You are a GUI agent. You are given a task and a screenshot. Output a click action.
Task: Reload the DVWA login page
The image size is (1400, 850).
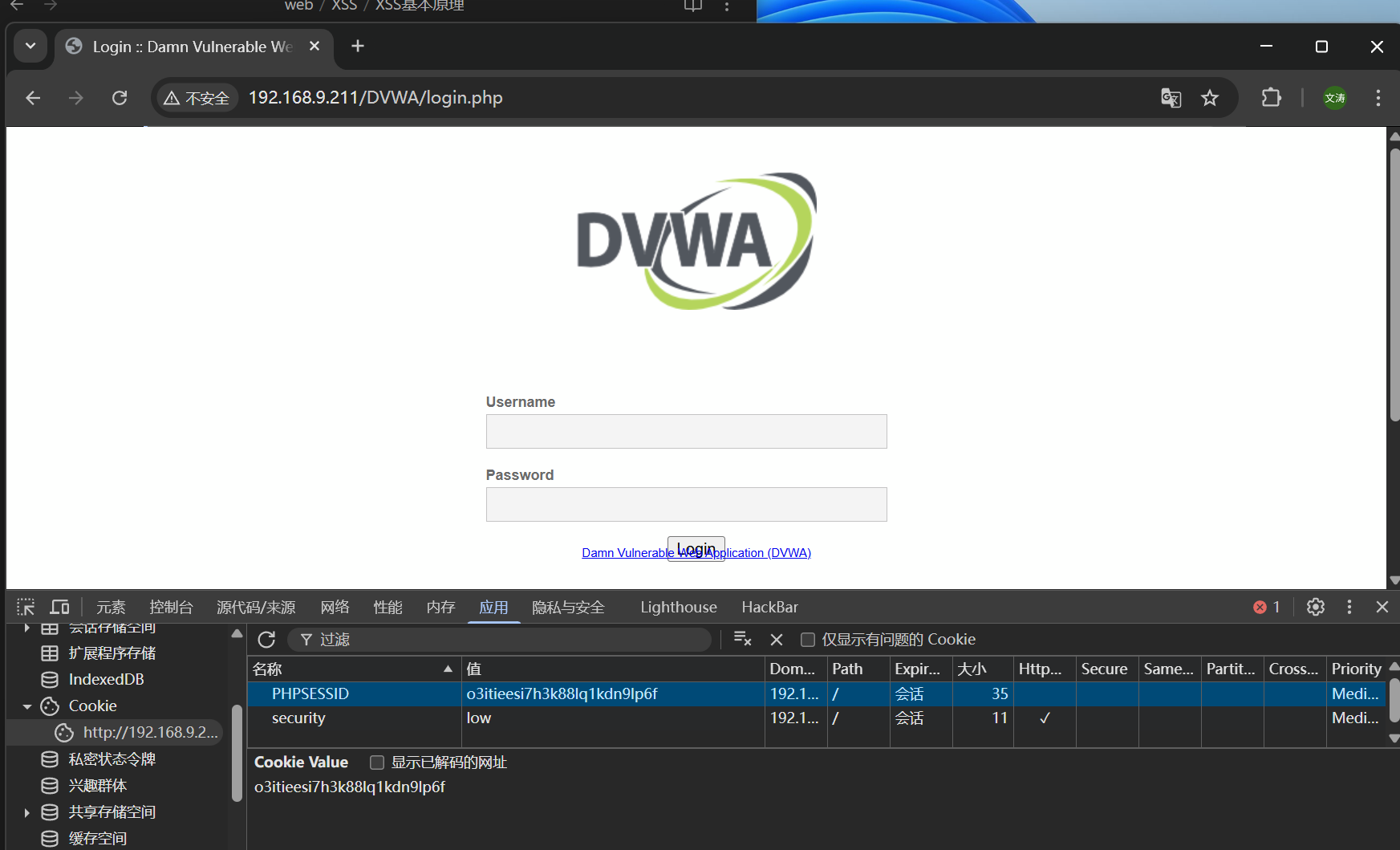pos(120,98)
